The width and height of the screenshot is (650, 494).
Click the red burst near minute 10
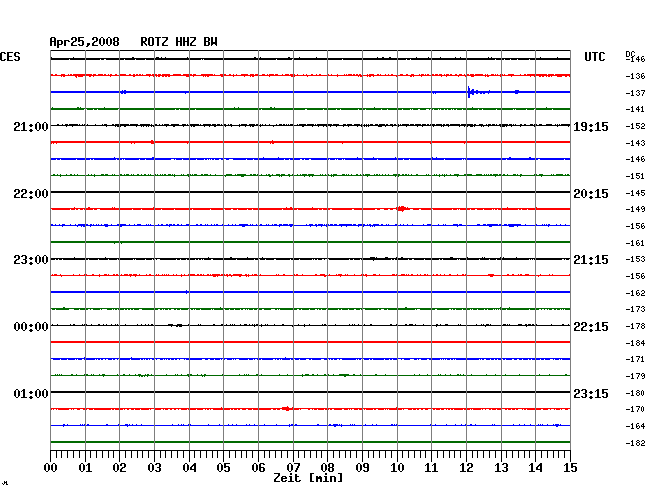401,208
